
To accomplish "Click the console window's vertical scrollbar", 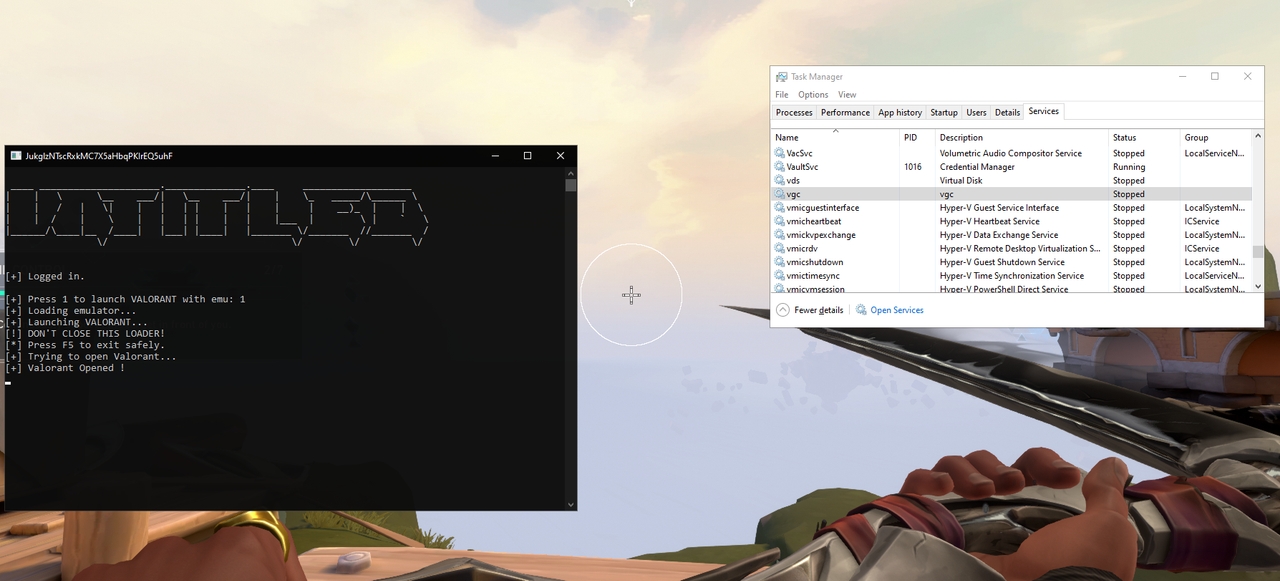I will pyautogui.click(x=570, y=185).
